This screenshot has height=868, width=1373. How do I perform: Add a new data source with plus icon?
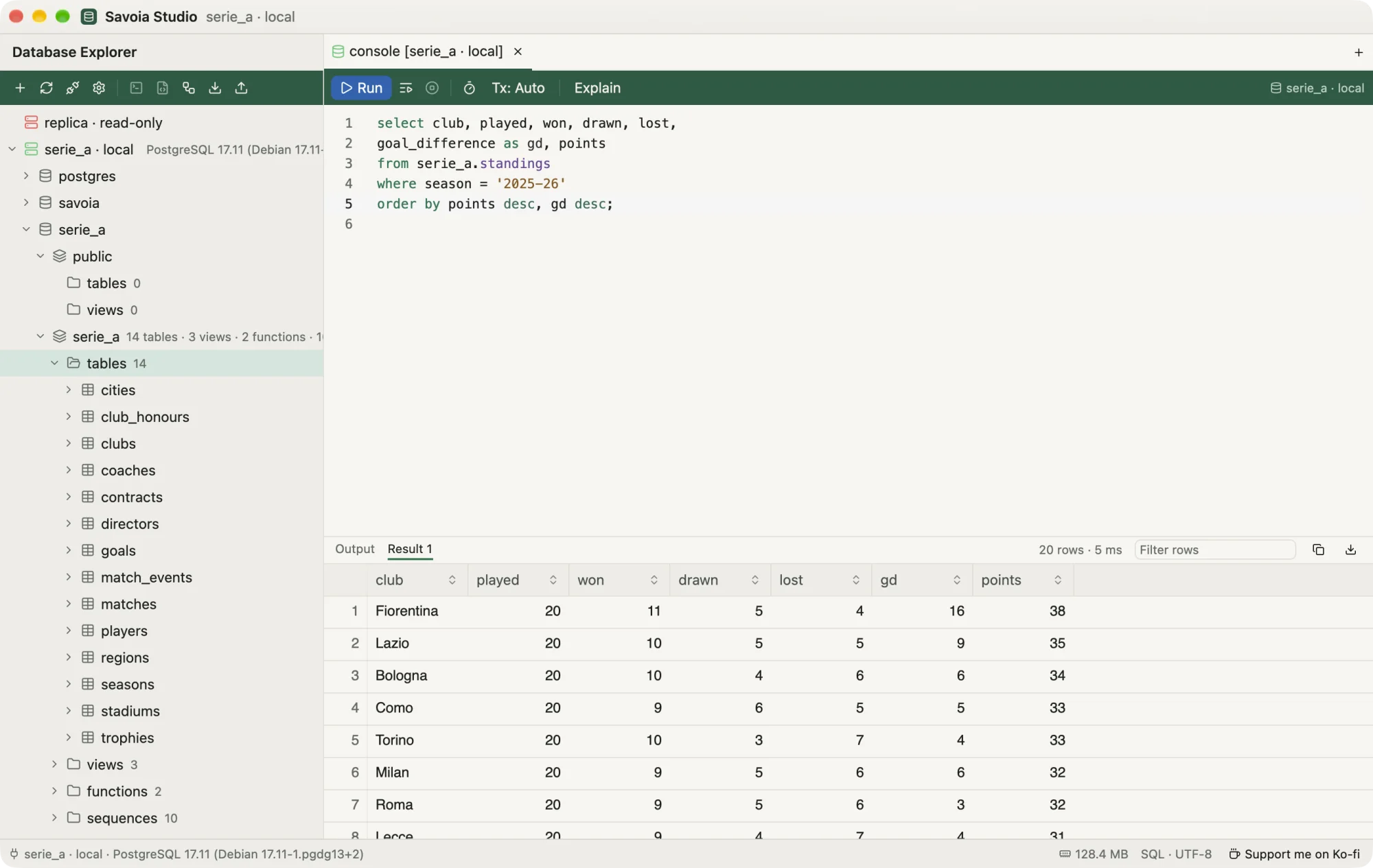tap(20, 88)
